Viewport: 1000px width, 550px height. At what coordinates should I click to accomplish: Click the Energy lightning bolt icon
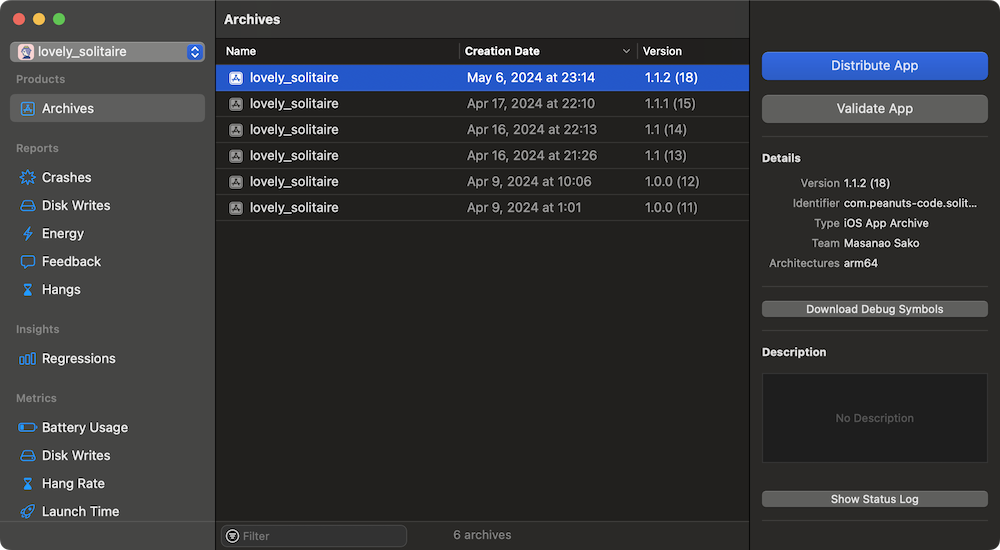tap(27, 234)
